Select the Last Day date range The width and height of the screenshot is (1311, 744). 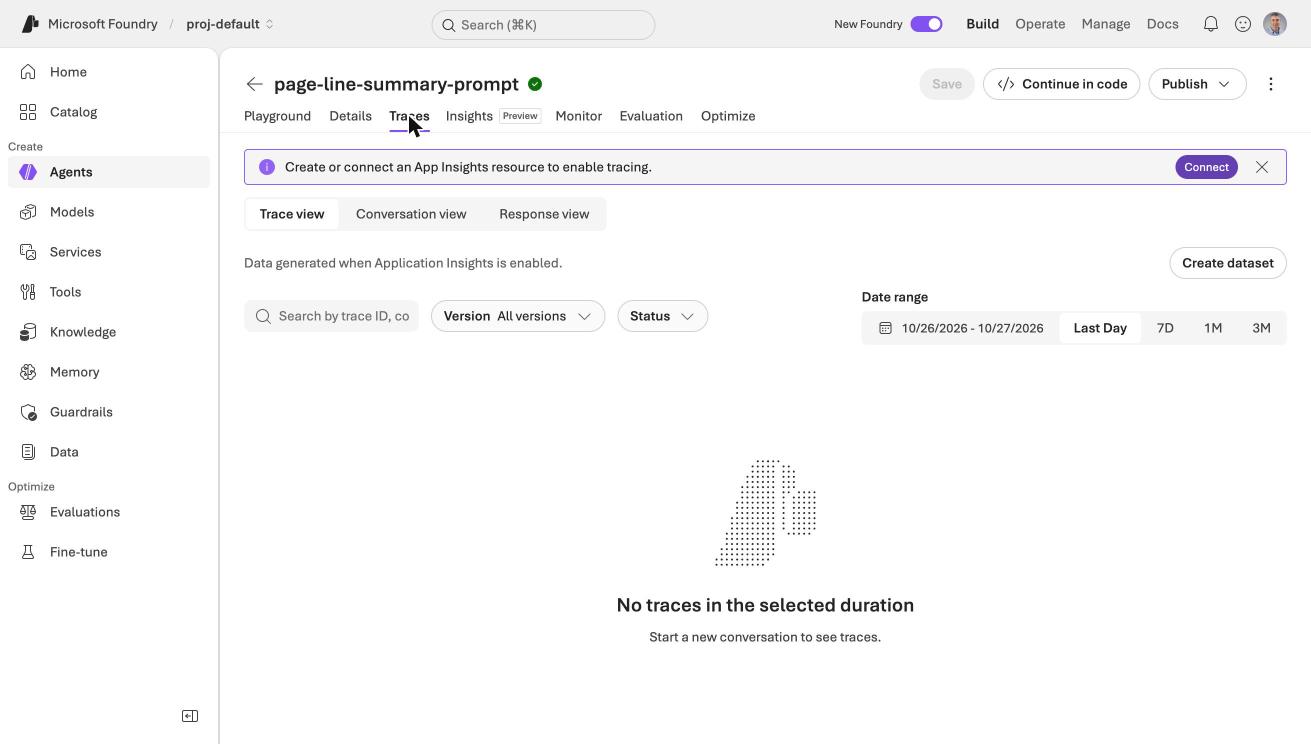click(x=1100, y=328)
